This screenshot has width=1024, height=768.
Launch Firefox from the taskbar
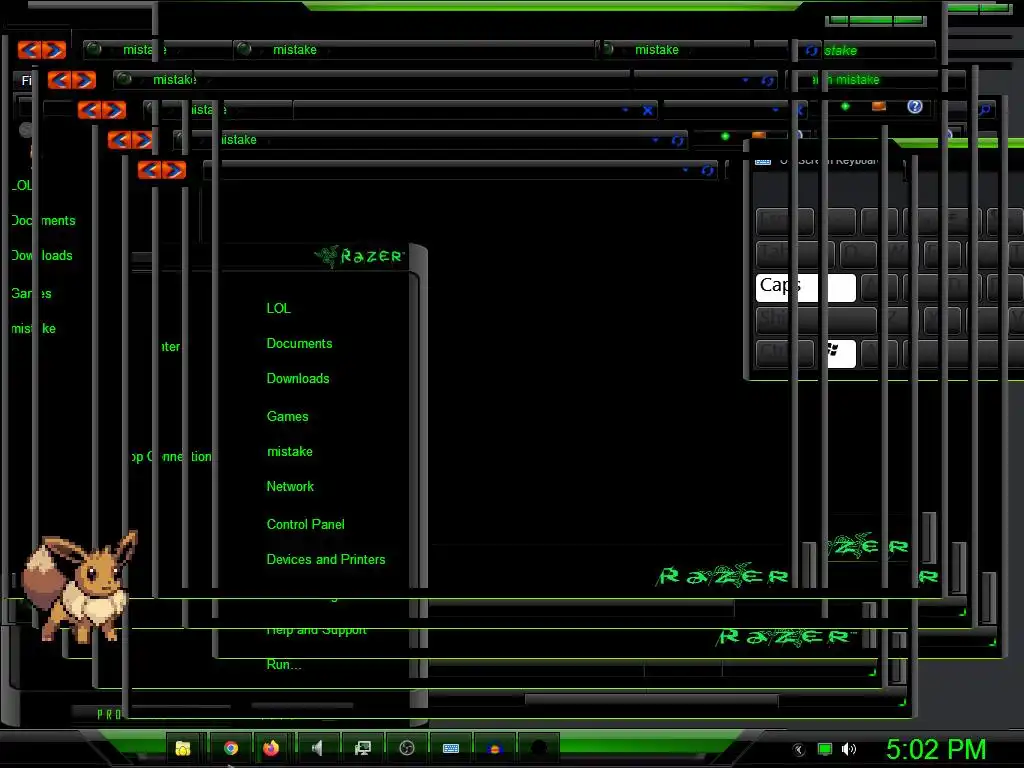click(x=271, y=748)
